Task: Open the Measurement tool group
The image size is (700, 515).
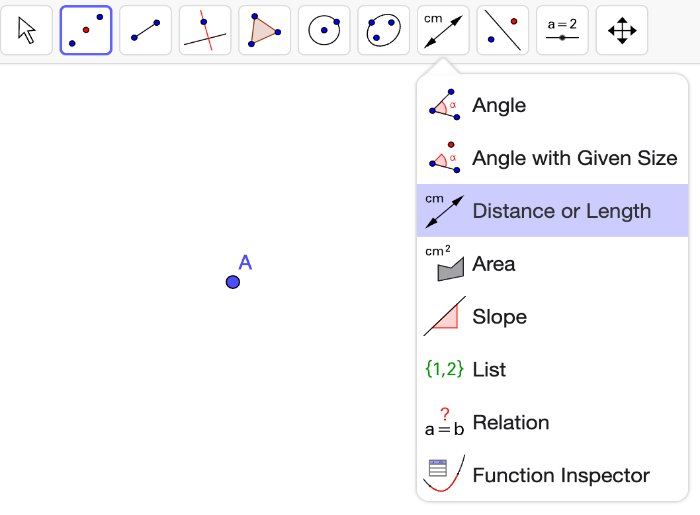Action: tap(443, 30)
